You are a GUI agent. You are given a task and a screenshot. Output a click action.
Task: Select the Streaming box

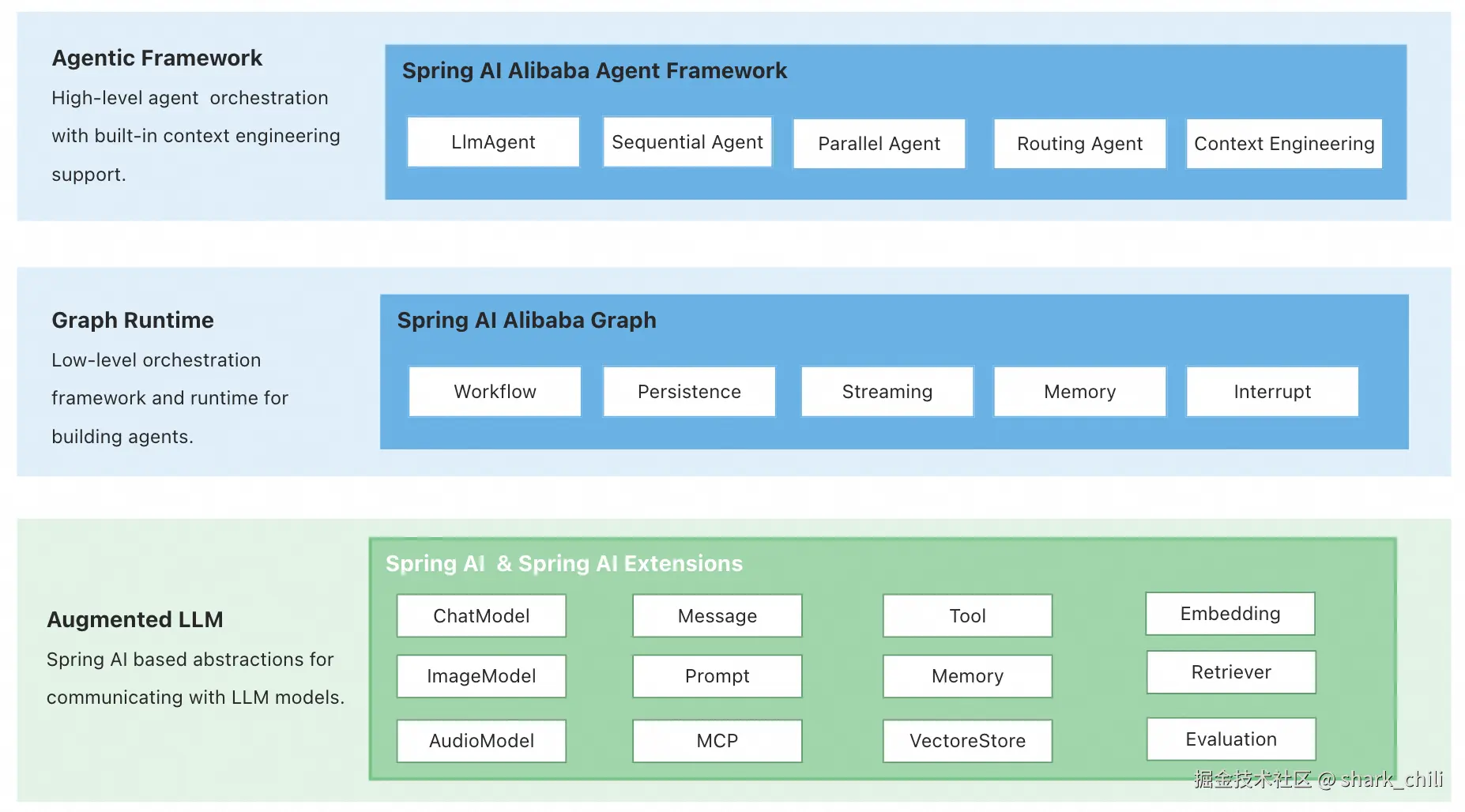[x=887, y=392]
